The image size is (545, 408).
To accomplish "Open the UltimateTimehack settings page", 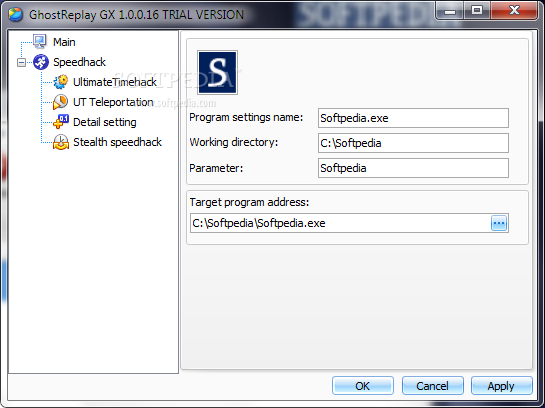I will click(115, 82).
